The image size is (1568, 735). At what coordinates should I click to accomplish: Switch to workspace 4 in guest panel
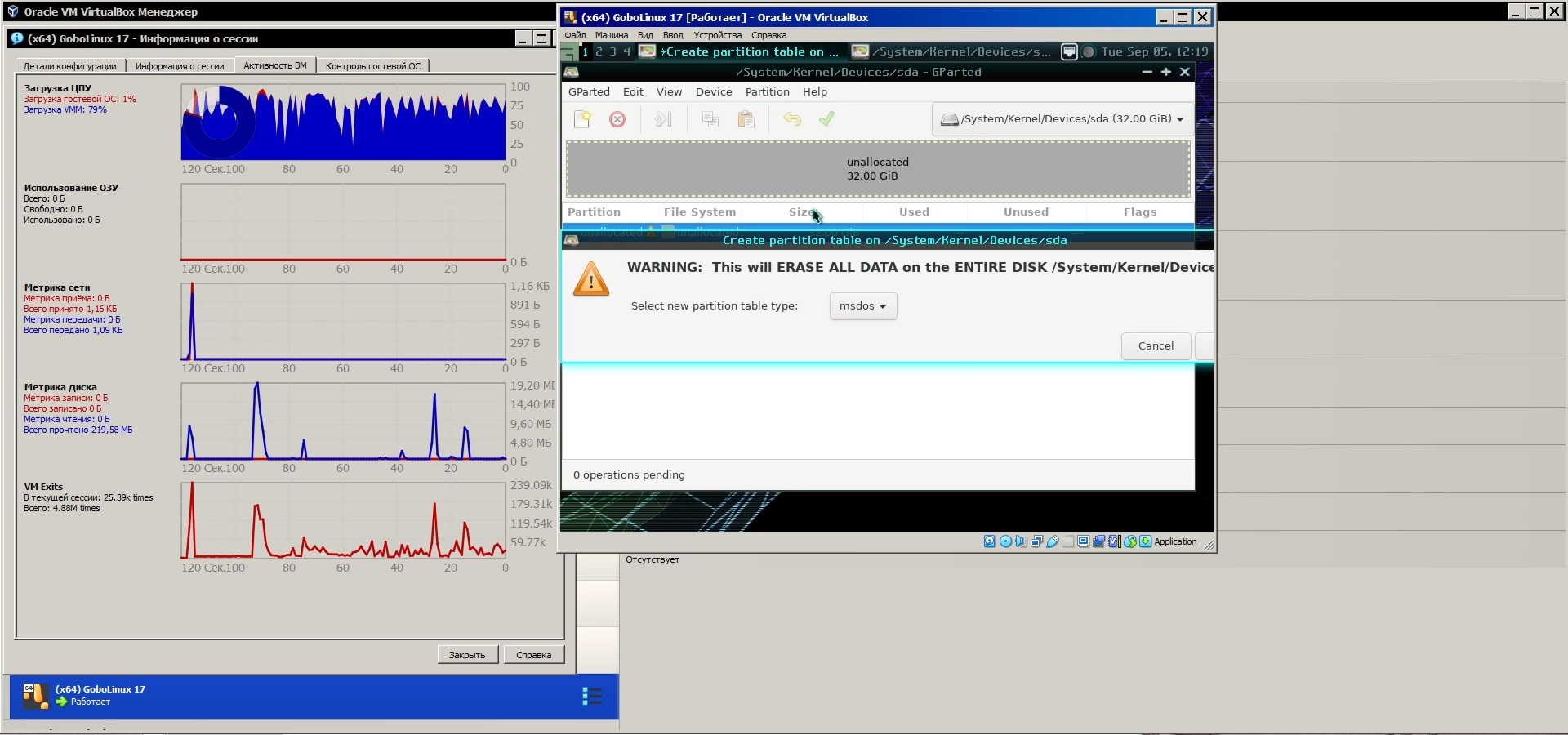[x=626, y=51]
